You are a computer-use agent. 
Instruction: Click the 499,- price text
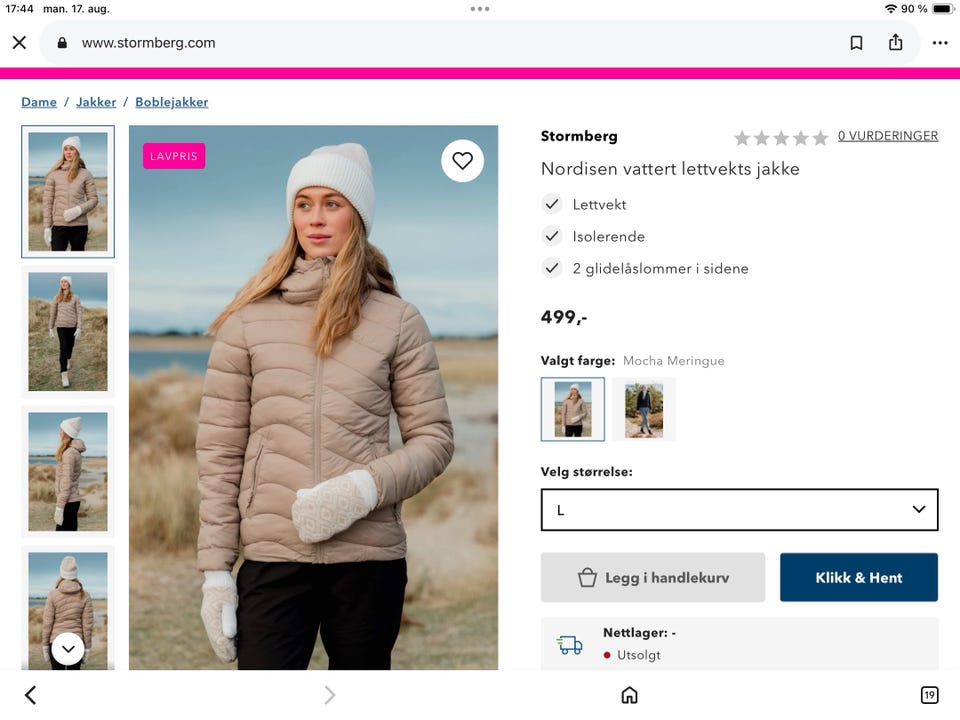(564, 317)
